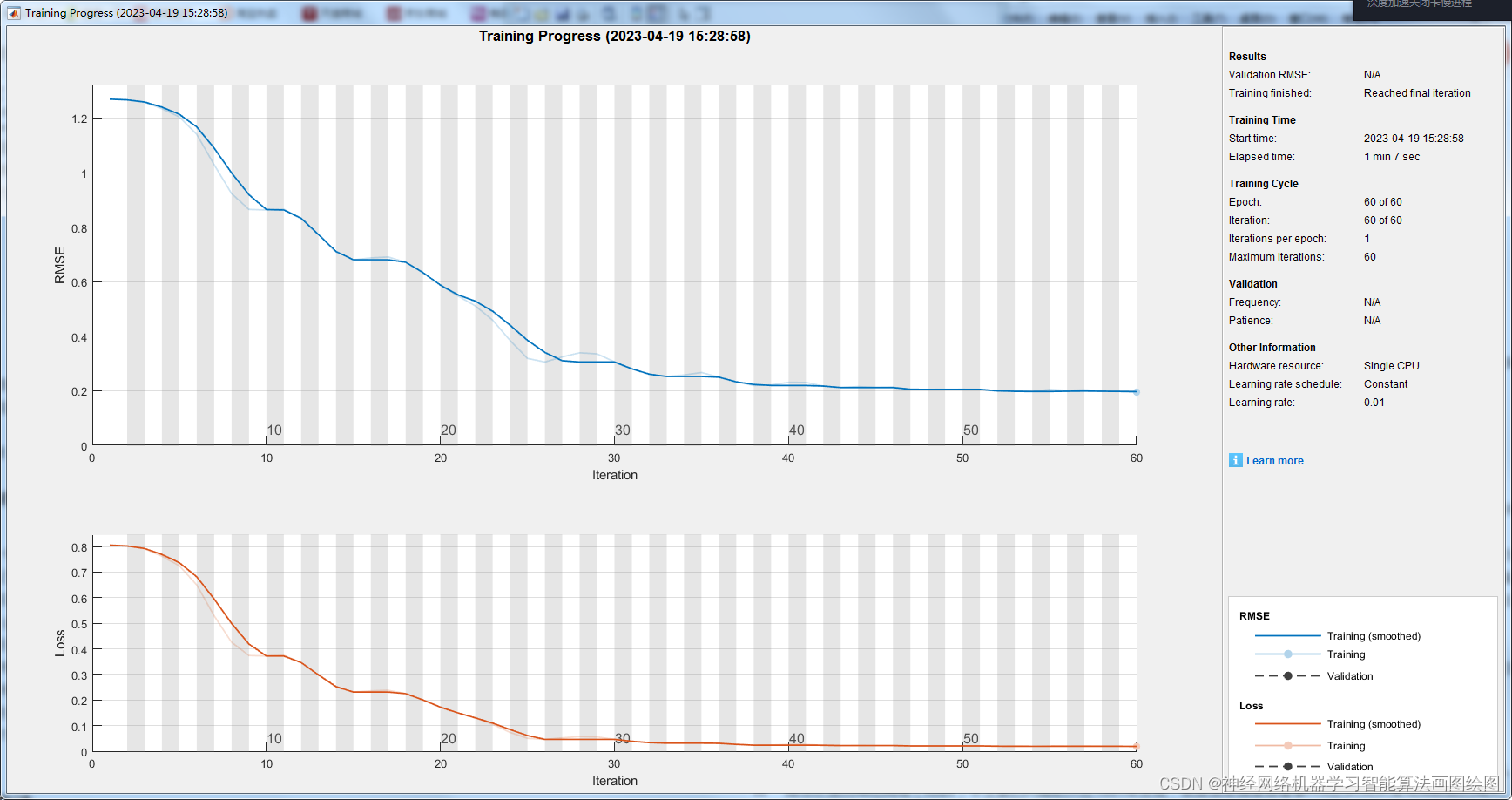Select the Training Cycle heading

1263,184
